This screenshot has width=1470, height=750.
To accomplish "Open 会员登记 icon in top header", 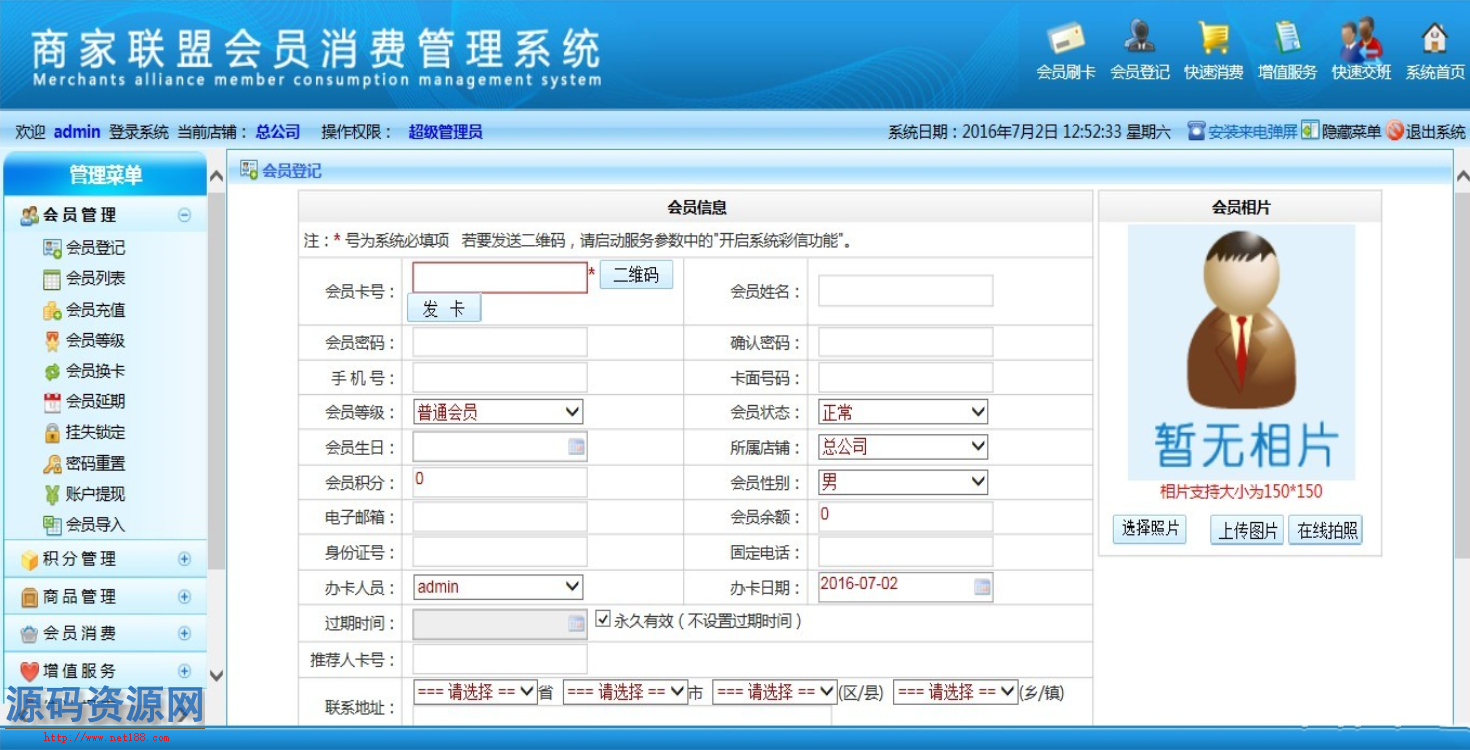I will (1139, 37).
